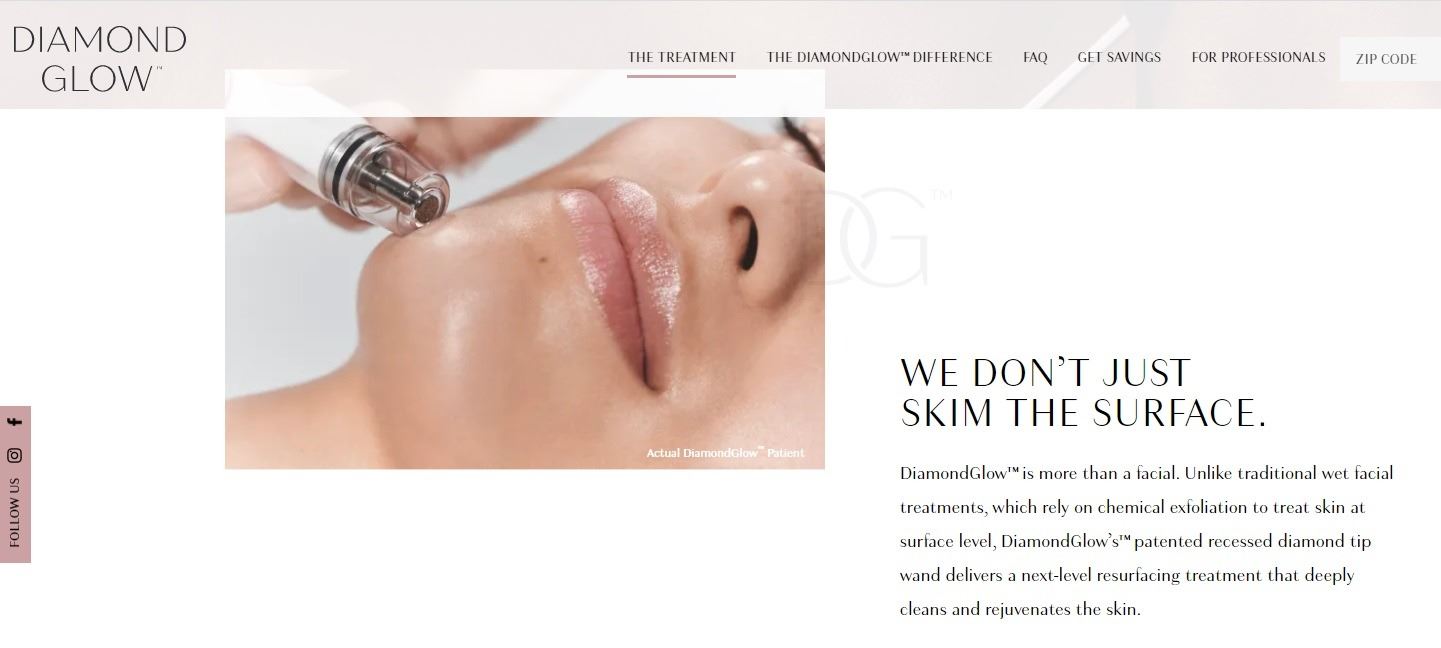Open The DiamondGlow Difference menu item

pos(879,57)
